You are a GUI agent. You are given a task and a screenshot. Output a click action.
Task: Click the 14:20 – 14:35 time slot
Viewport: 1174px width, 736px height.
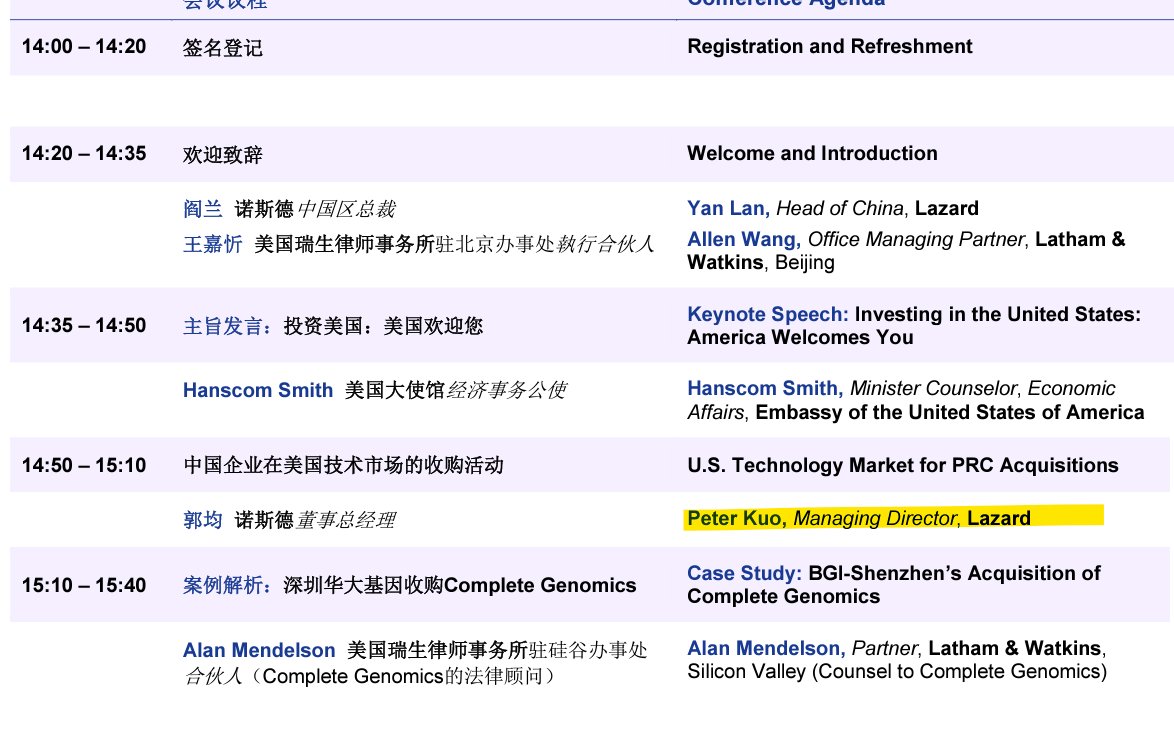[84, 153]
